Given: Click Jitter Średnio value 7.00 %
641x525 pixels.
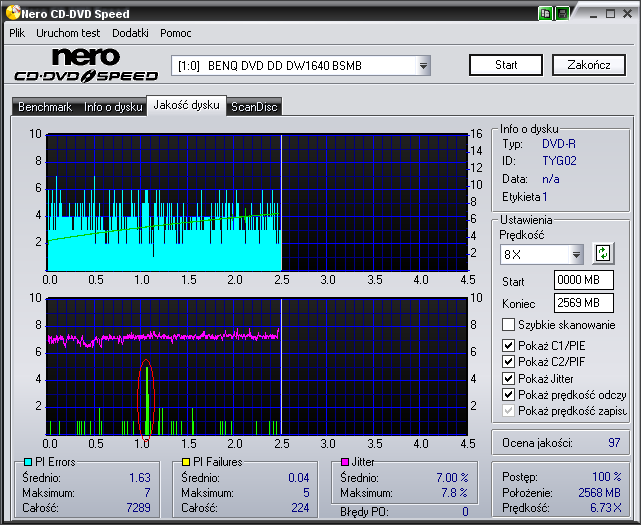Looking at the screenshot, I should [452, 478].
